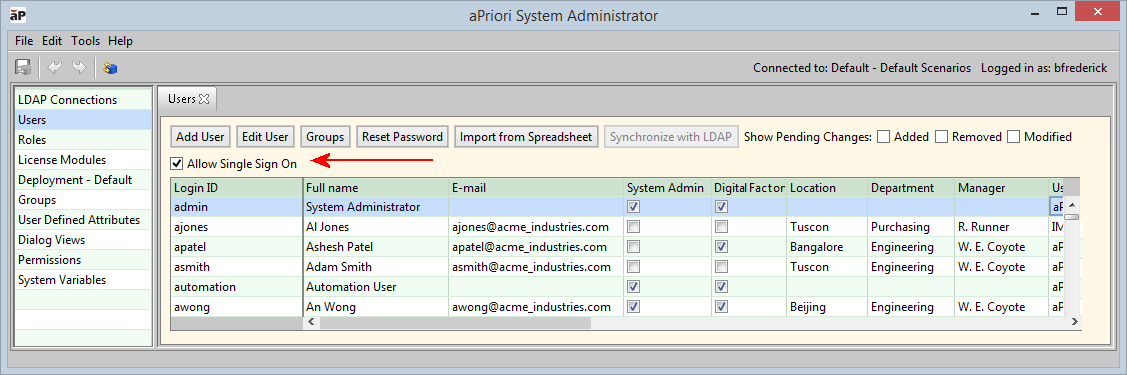Image resolution: width=1127 pixels, height=375 pixels.
Task: Click the Add User button
Action: [201, 136]
